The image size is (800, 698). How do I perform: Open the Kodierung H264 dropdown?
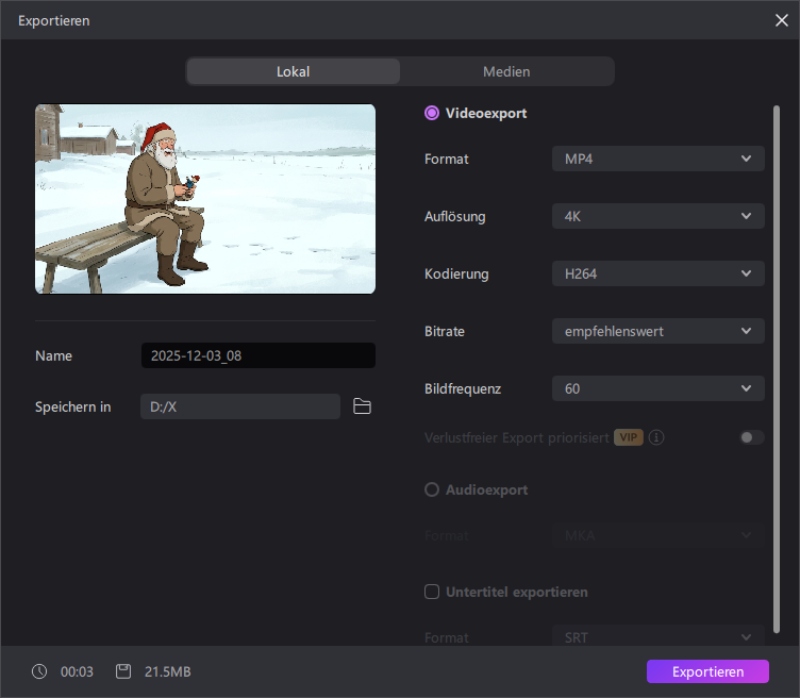click(657, 273)
